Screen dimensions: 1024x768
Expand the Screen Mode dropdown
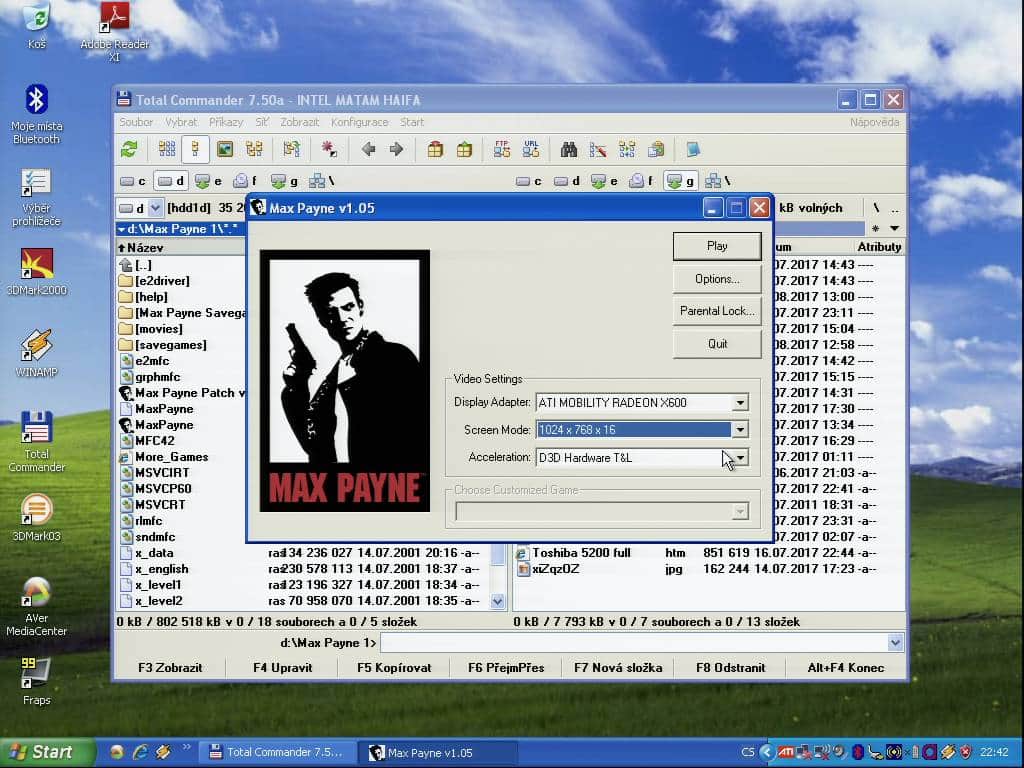coord(740,430)
